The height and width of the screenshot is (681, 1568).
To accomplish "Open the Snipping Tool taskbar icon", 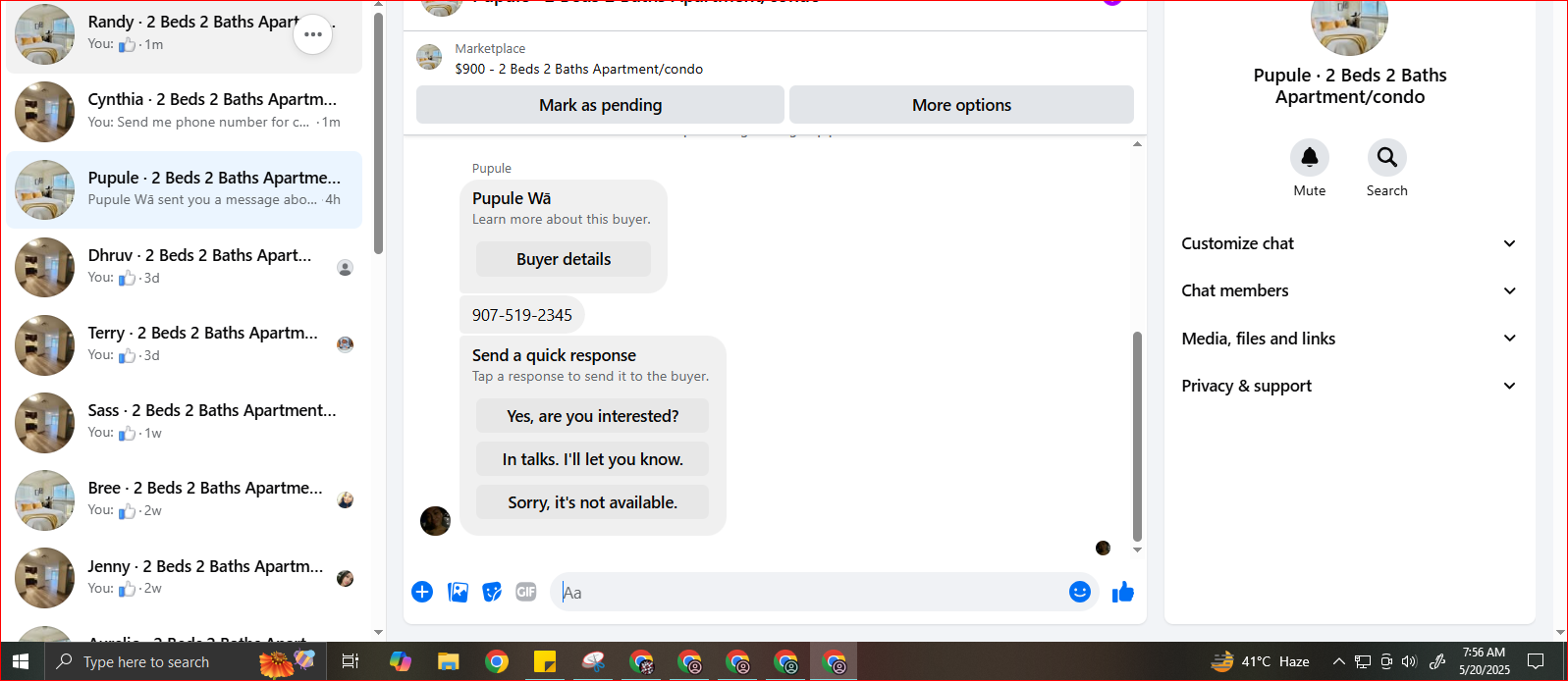I will 593,661.
